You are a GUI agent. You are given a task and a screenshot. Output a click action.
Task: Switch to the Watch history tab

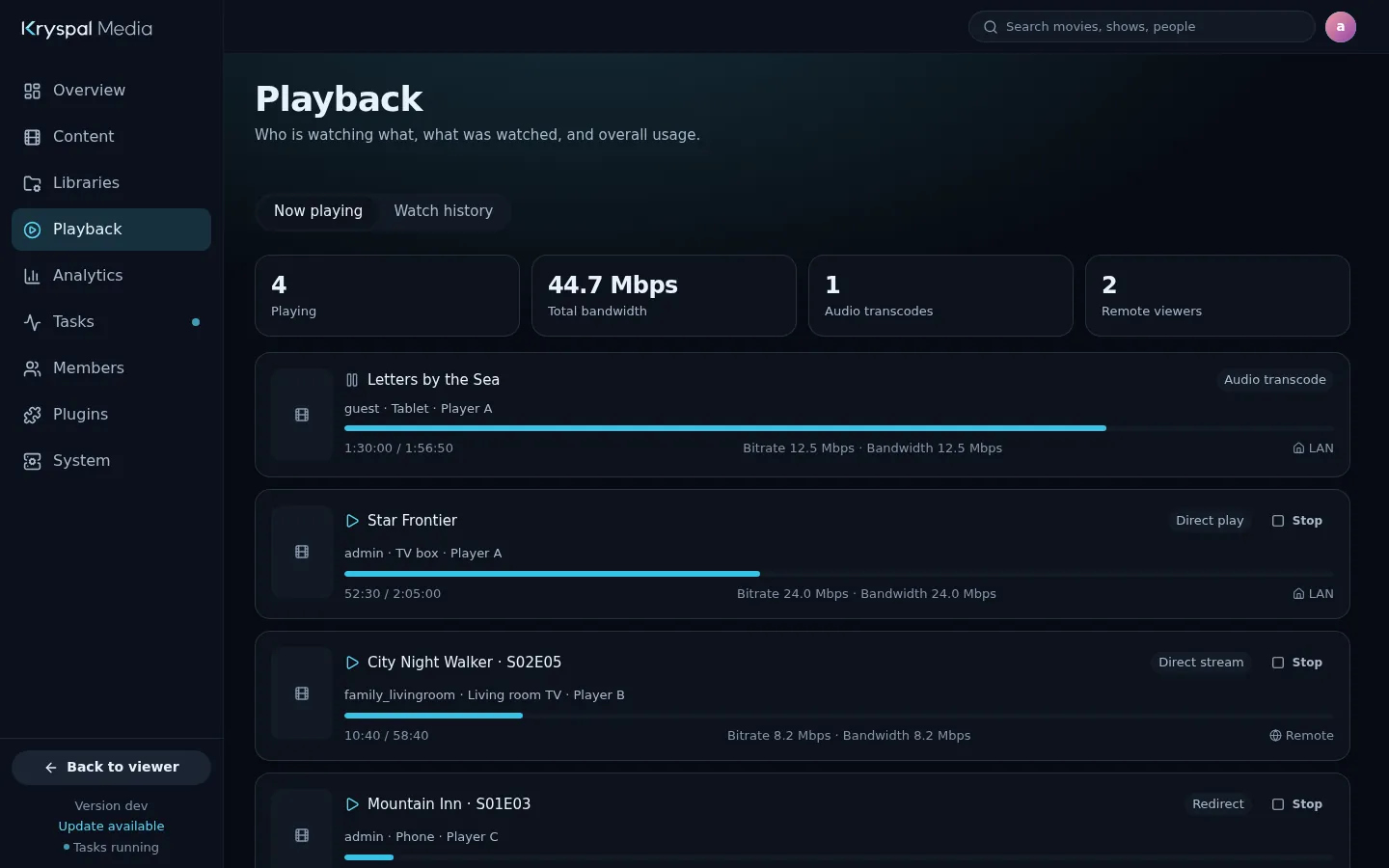tap(443, 211)
